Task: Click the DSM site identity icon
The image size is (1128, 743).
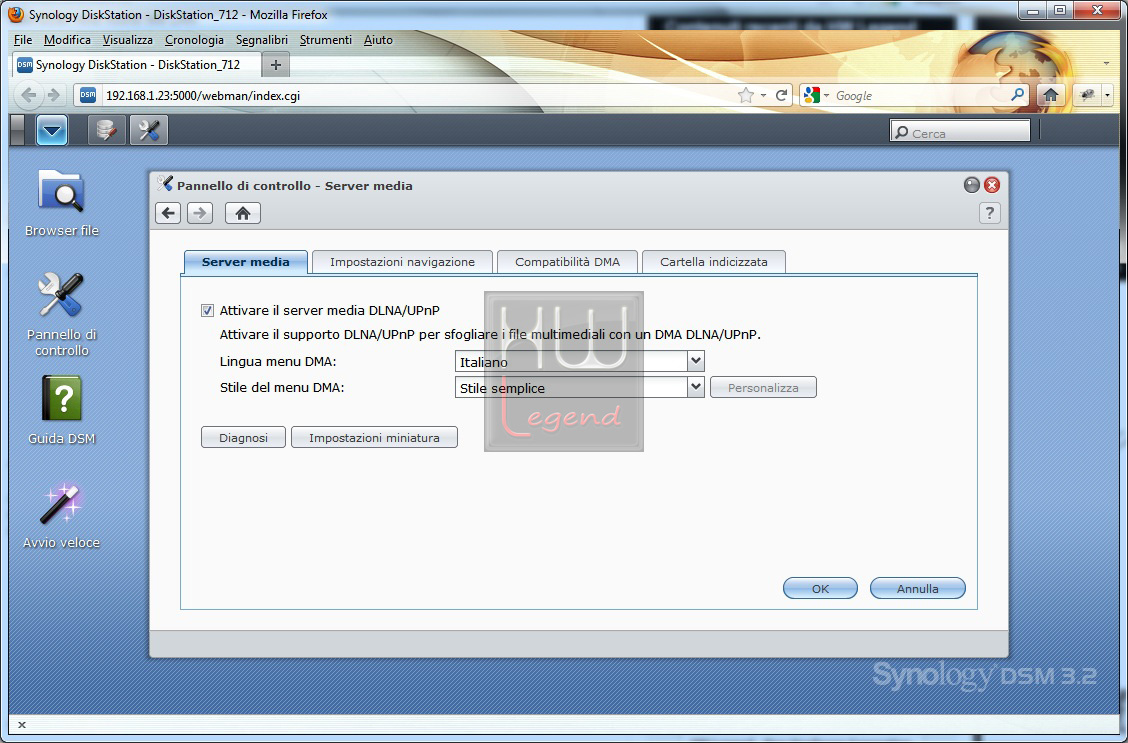Action: 88,95
